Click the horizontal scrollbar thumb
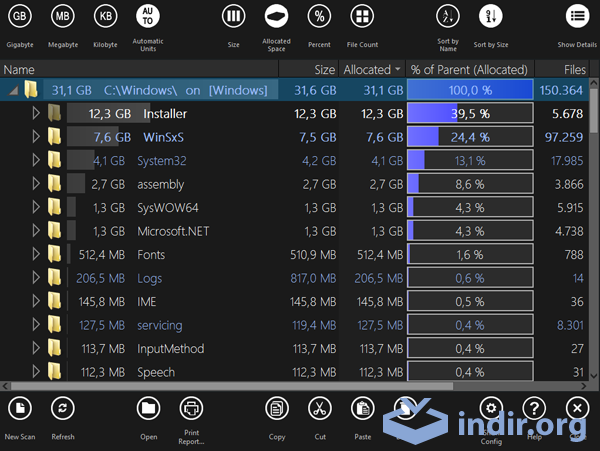Screen dimensions: 600x451 (x=232, y=386)
